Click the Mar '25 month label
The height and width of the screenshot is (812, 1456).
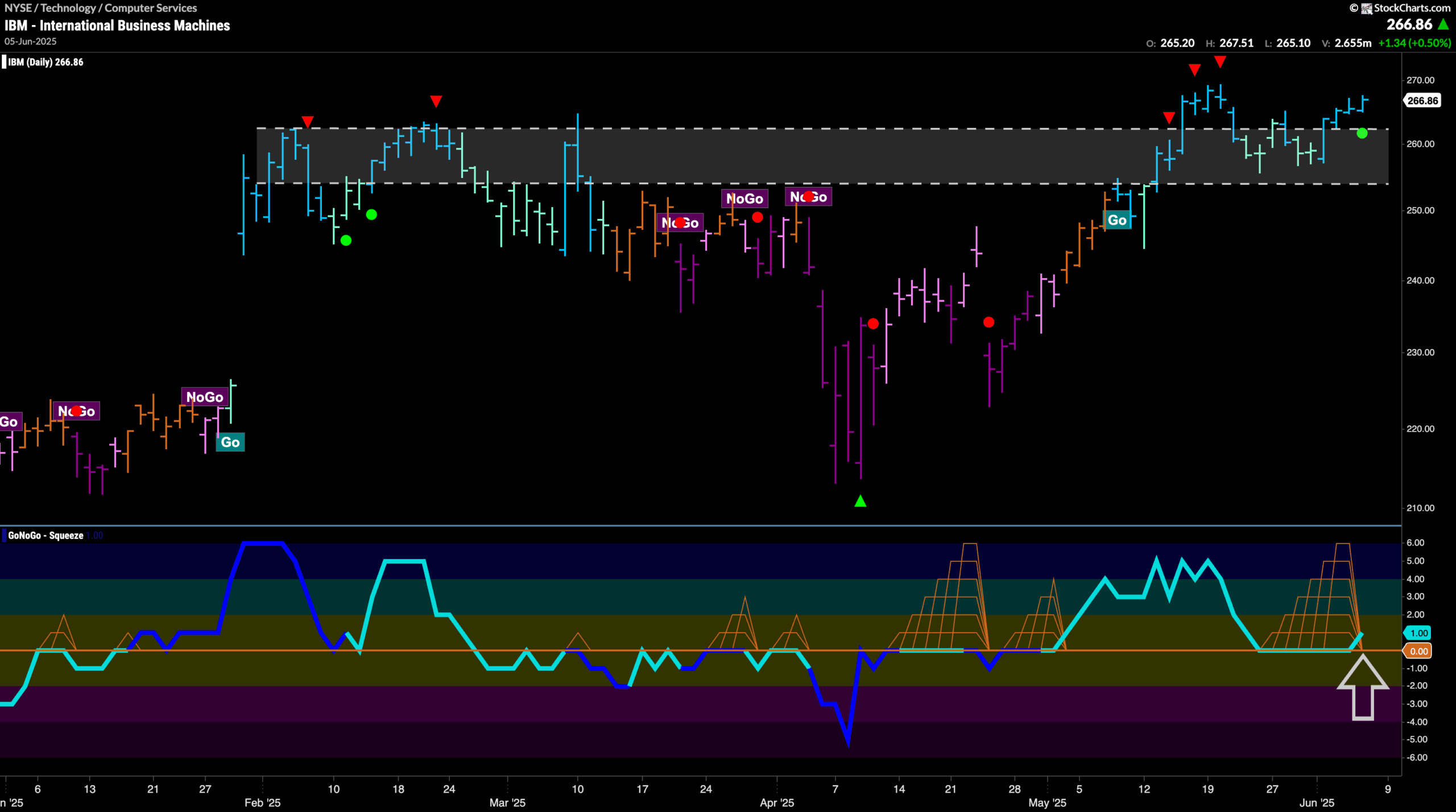coord(507,803)
